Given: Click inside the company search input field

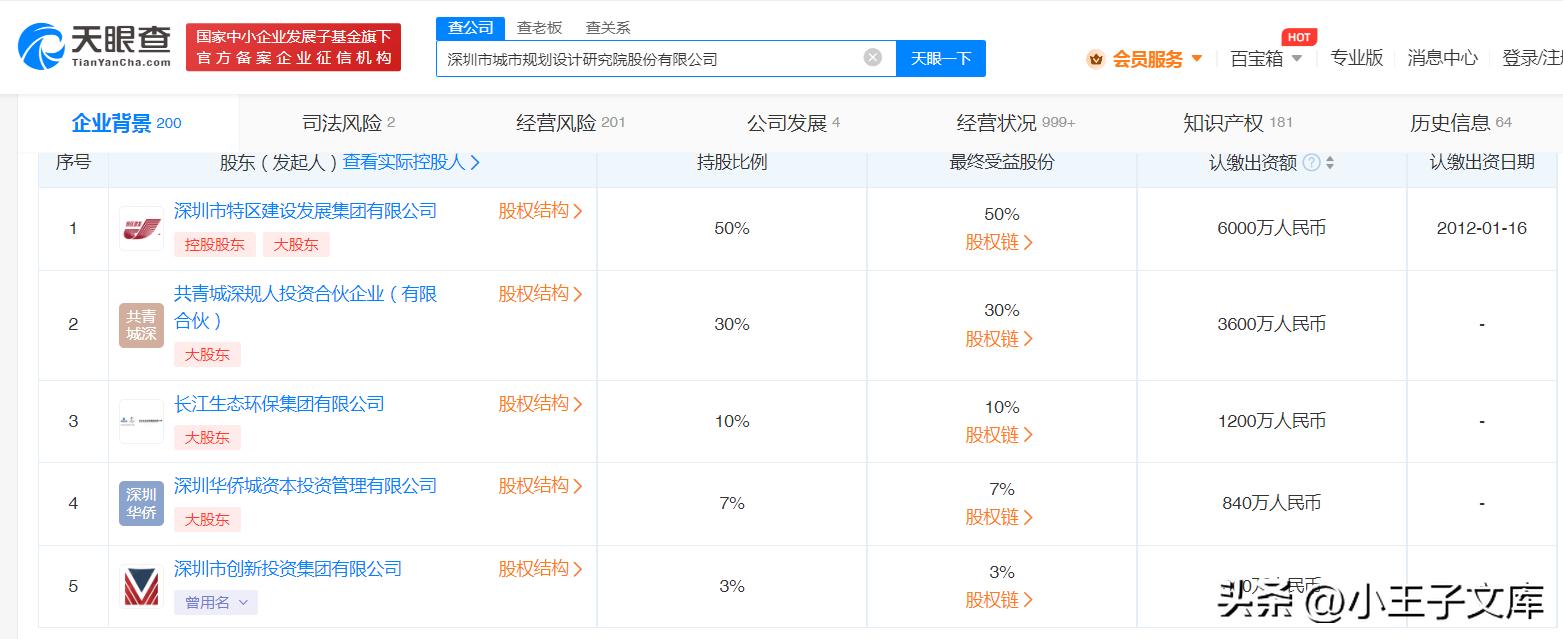Looking at the screenshot, I should (650, 58).
